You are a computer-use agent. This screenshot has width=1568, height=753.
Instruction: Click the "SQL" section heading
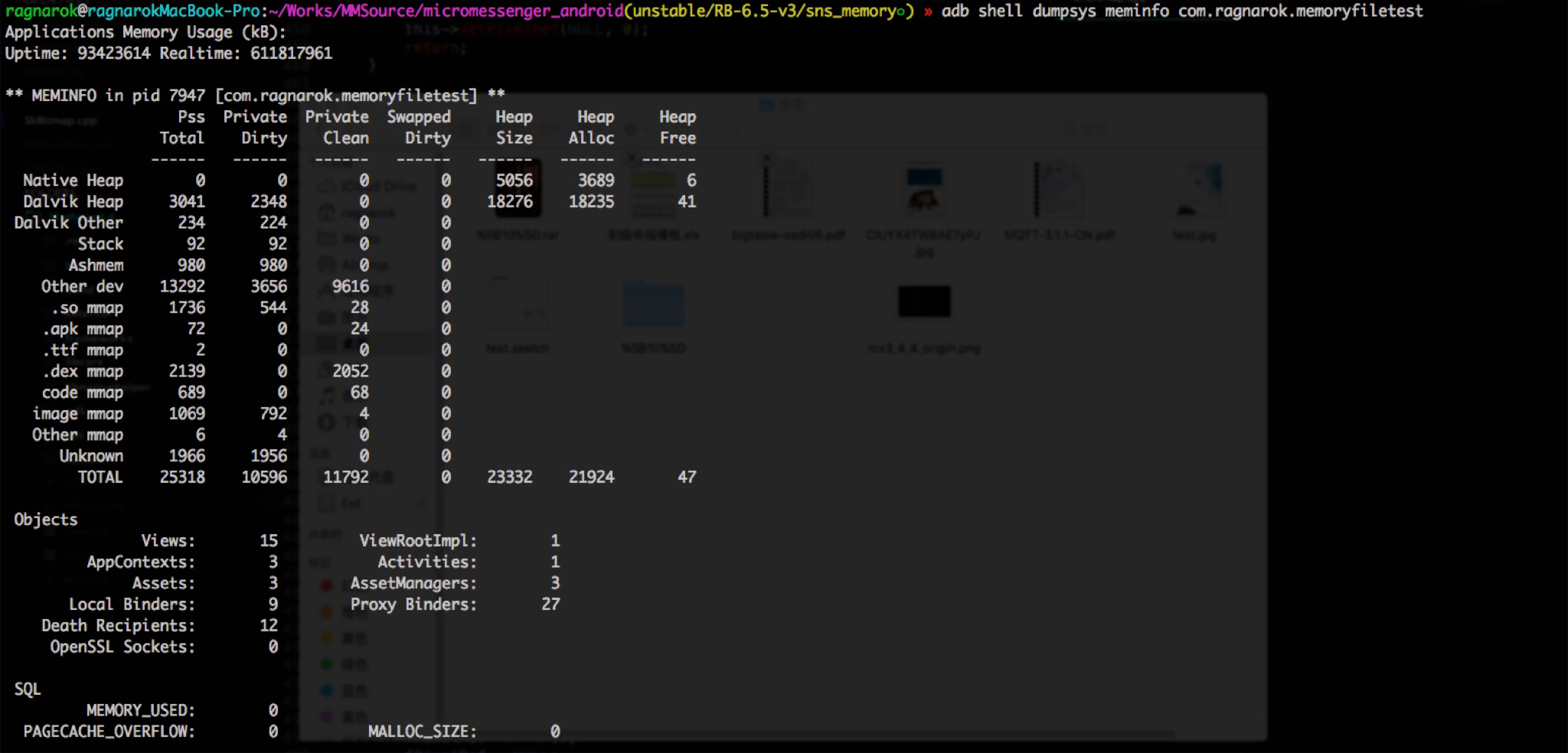point(28,689)
